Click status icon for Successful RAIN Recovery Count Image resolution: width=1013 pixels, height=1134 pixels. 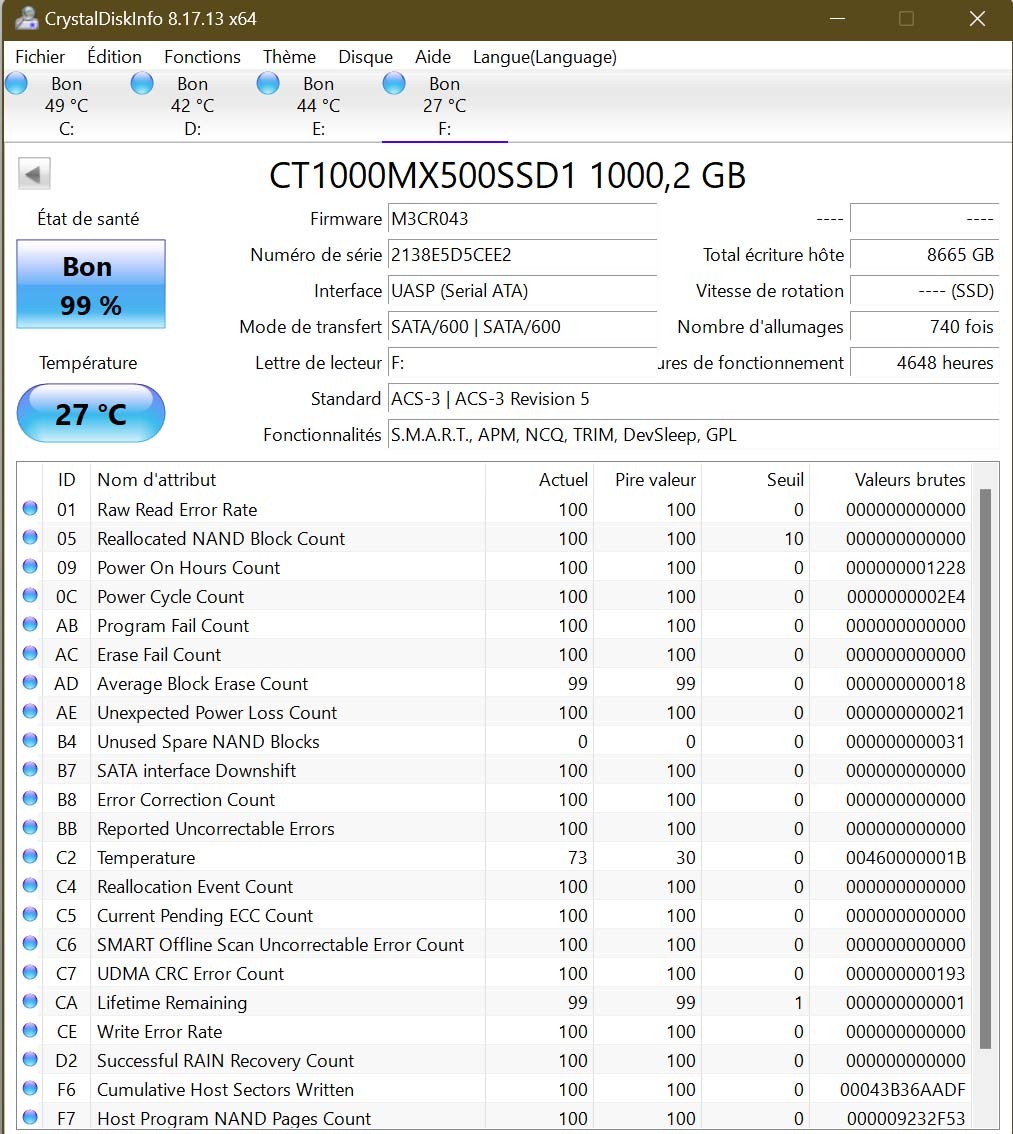click(x=30, y=1059)
